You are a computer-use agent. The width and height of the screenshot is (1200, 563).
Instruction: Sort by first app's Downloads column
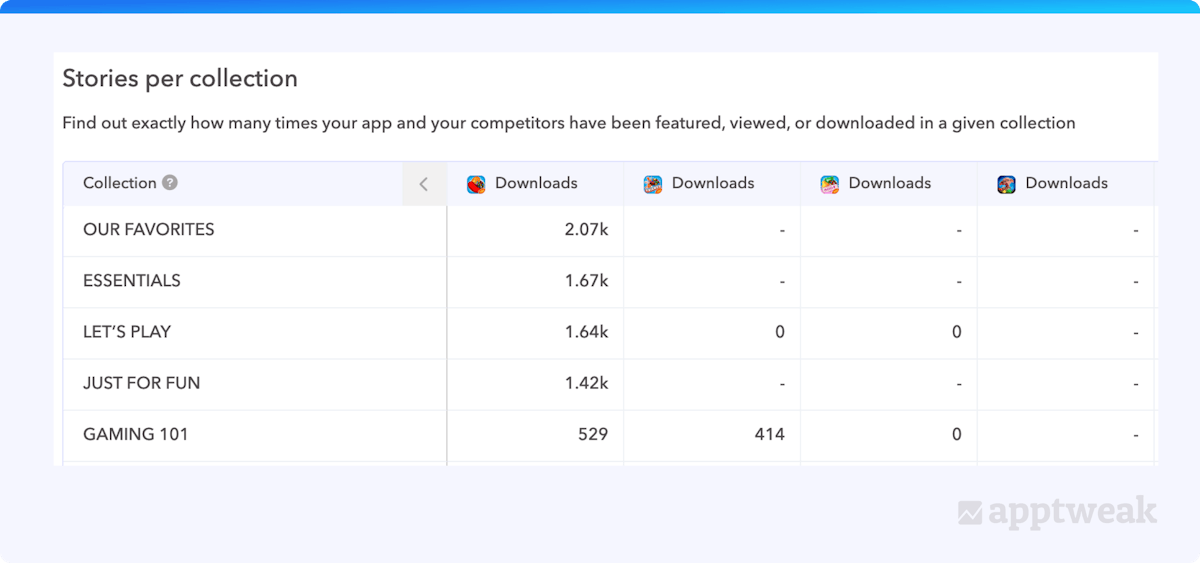point(536,183)
